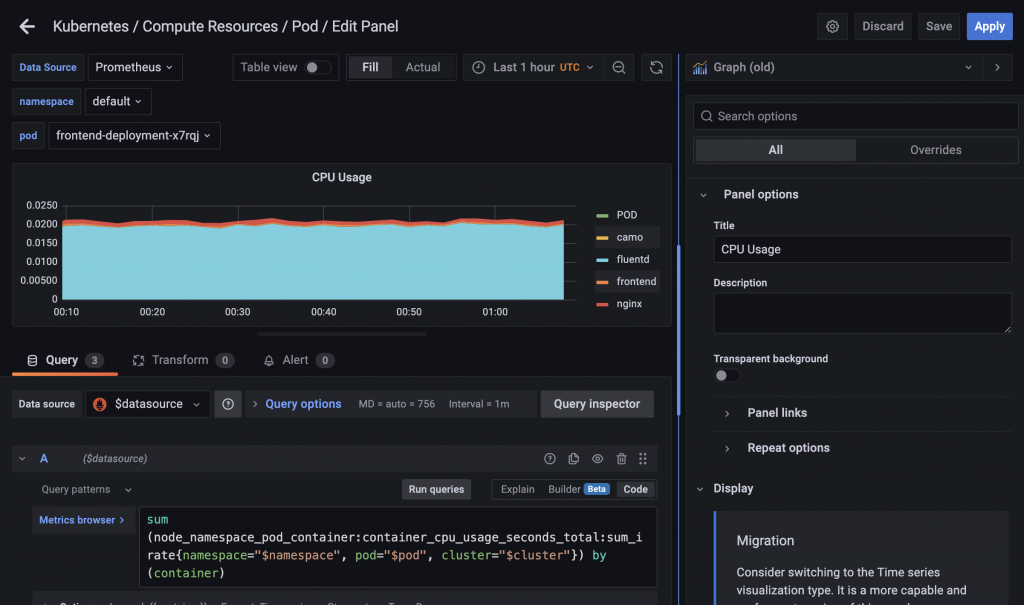Open the Query inspector

pyautogui.click(x=597, y=404)
